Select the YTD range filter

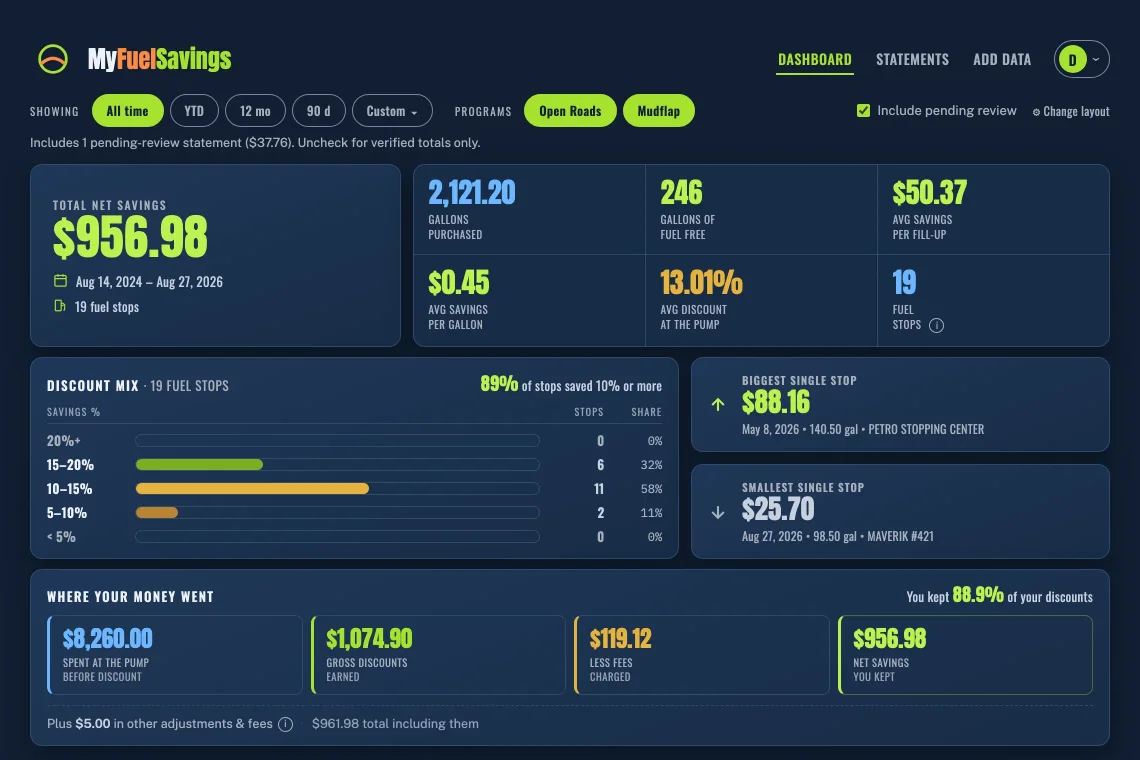[194, 111]
